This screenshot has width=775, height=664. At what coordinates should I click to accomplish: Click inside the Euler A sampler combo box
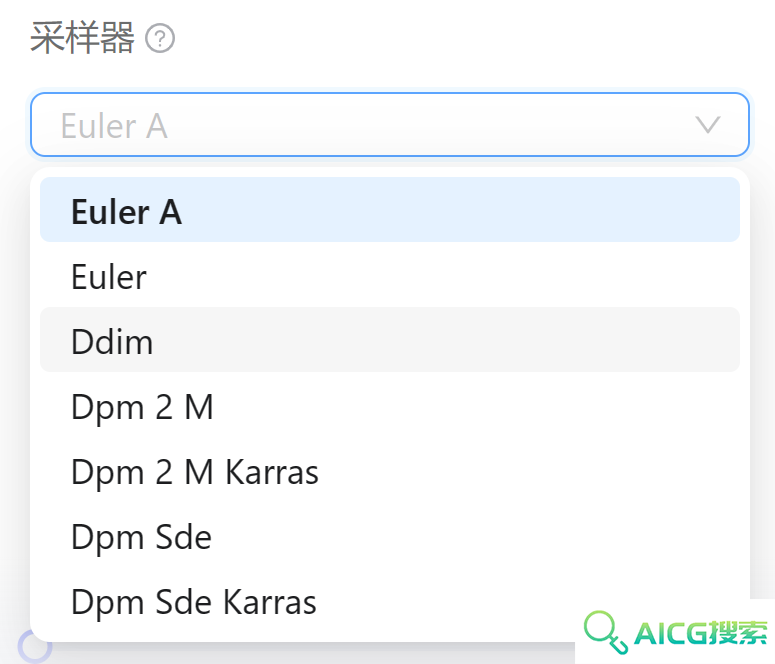click(x=389, y=125)
